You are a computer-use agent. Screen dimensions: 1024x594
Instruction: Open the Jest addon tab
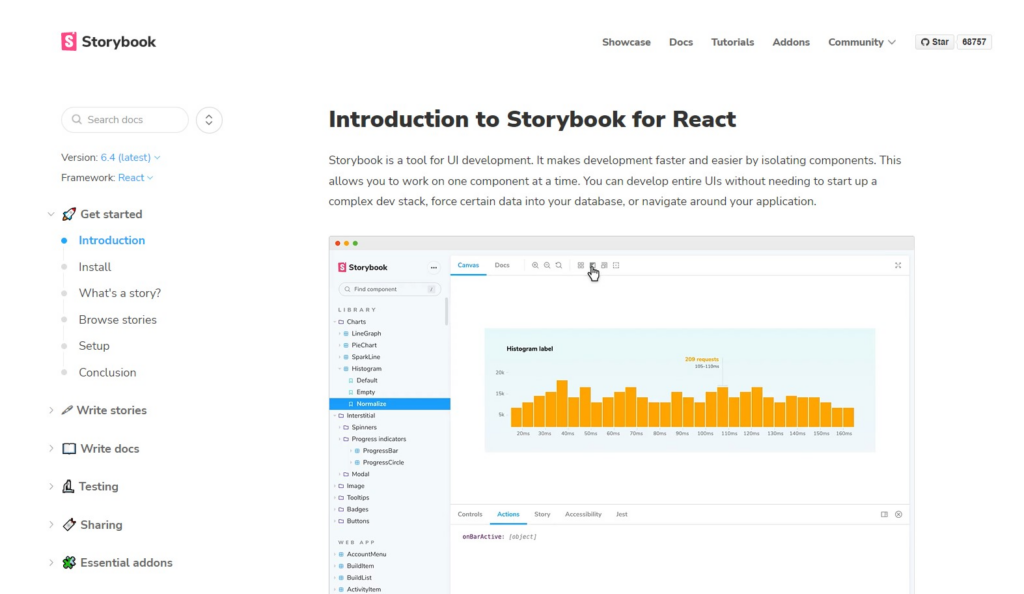coord(622,514)
